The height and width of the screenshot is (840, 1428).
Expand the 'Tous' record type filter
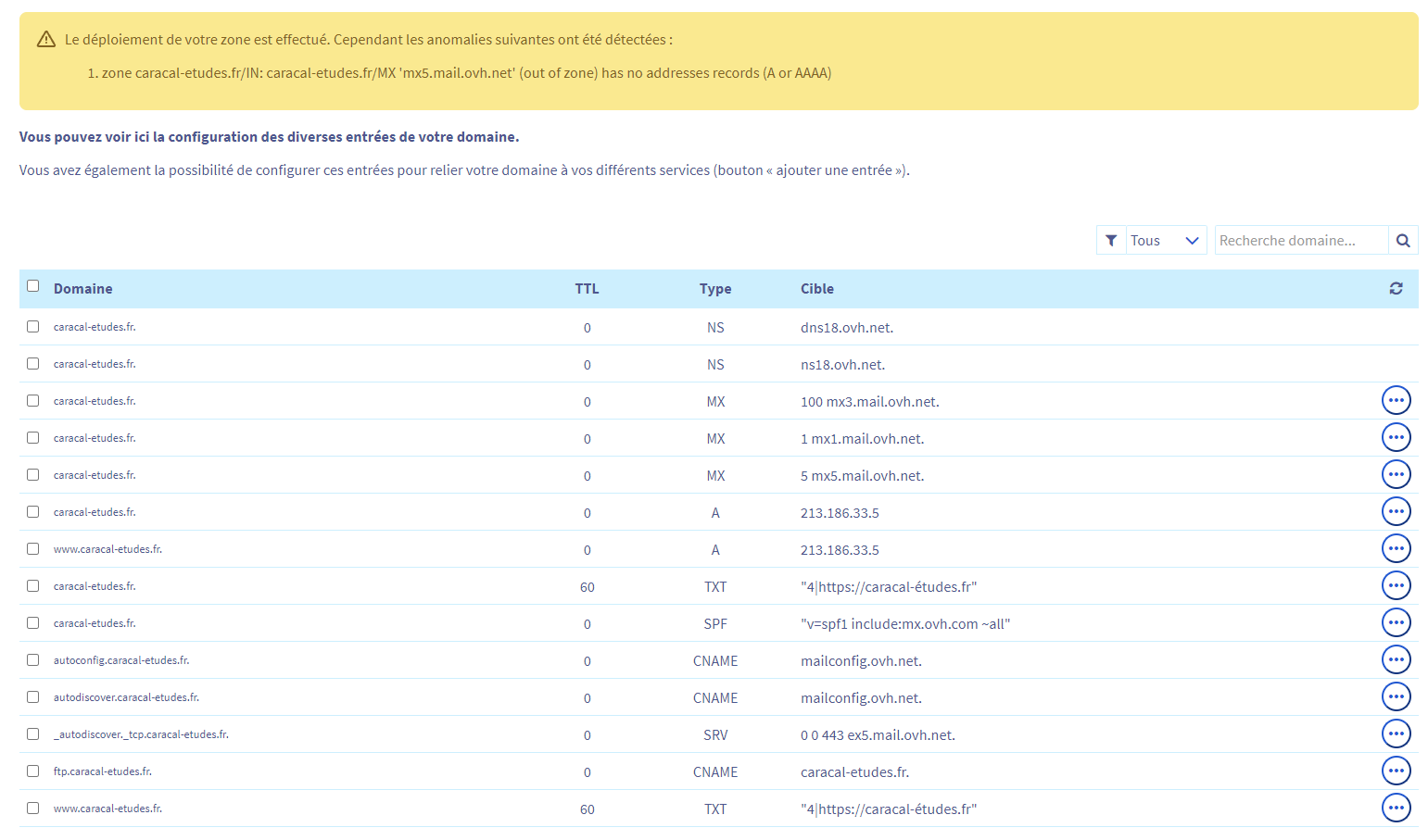pos(1165,241)
